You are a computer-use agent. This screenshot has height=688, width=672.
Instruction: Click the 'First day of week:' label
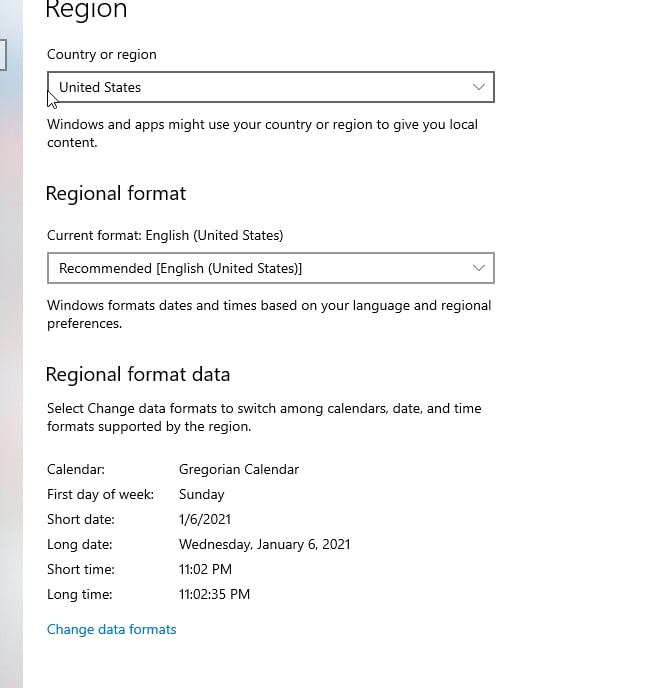[x=100, y=494]
